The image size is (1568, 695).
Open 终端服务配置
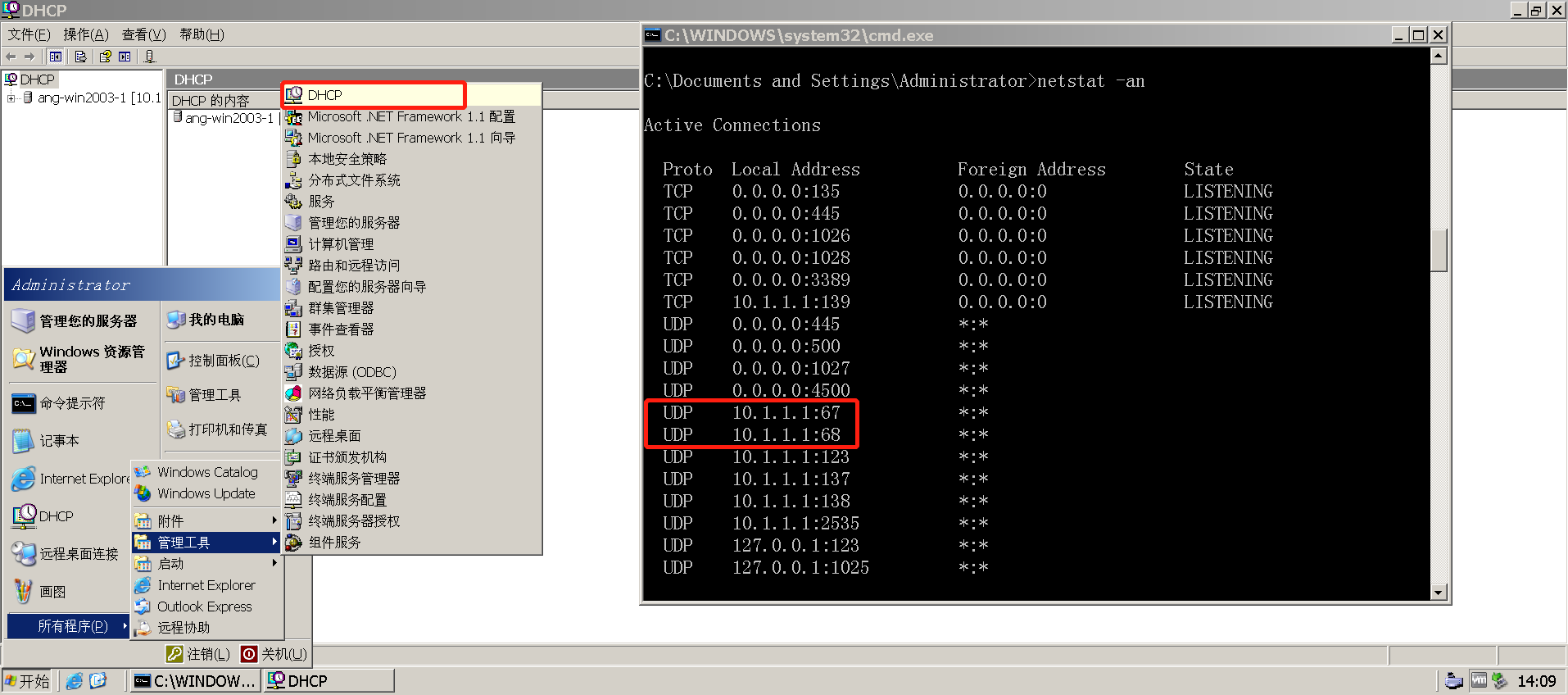coord(412,500)
